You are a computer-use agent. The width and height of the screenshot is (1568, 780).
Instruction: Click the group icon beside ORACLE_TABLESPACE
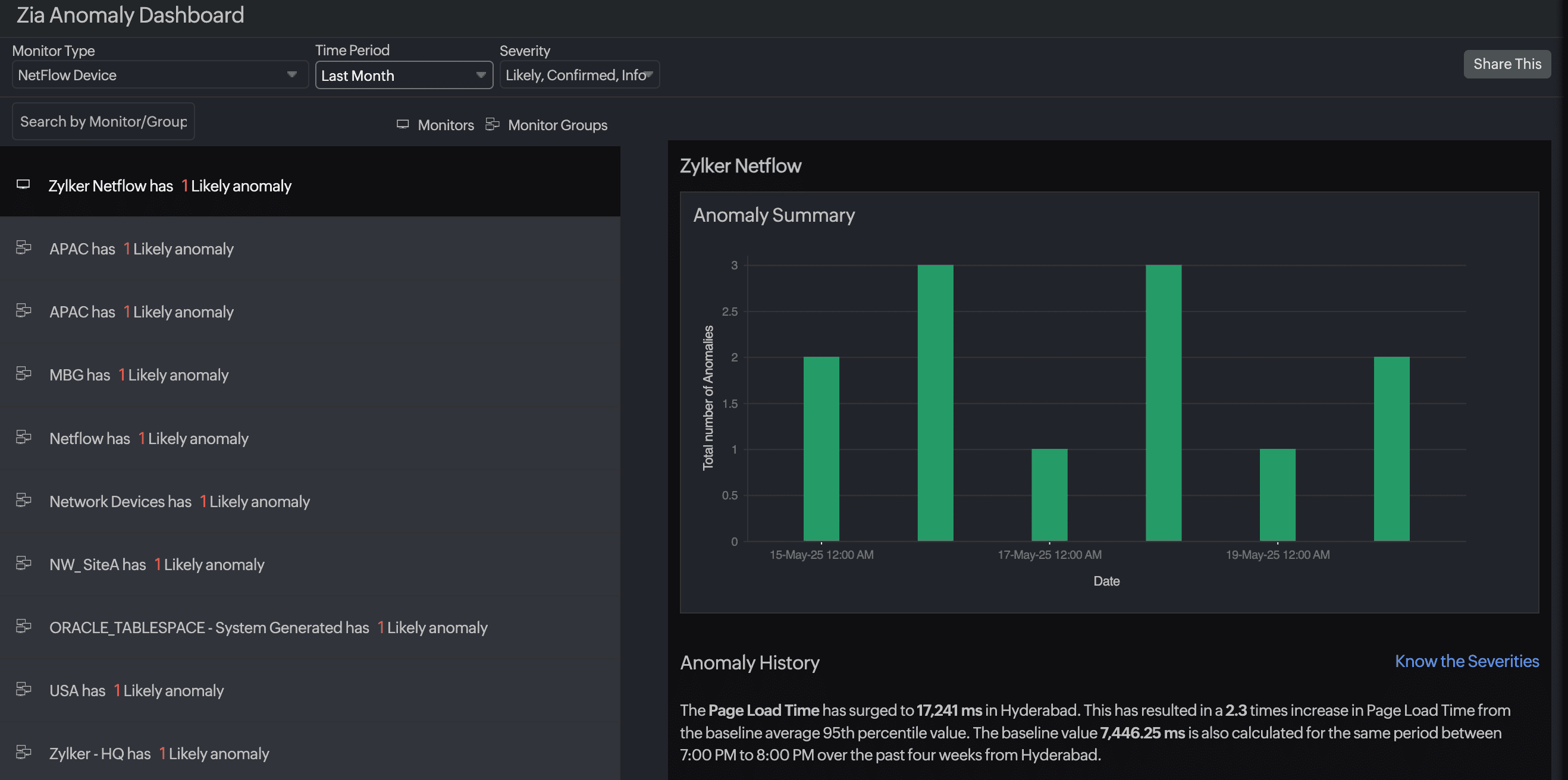click(x=24, y=626)
